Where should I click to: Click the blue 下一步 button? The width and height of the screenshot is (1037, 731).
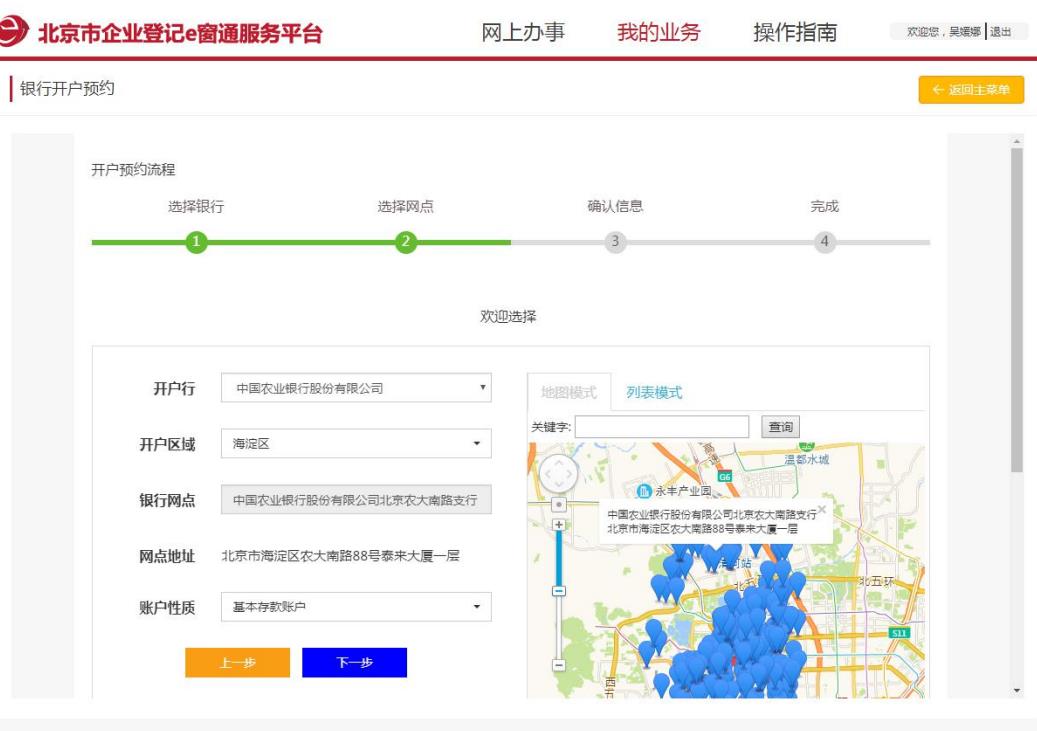pyautogui.click(x=354, y=663)
